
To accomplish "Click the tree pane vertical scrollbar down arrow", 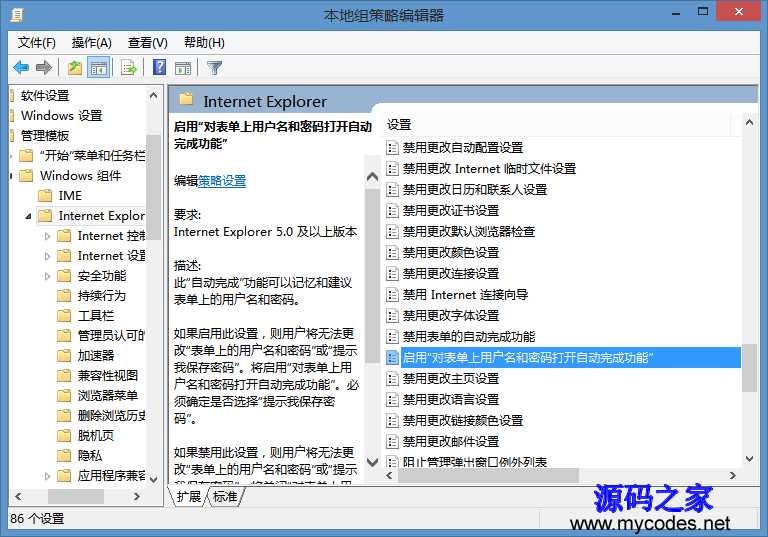I will point(153,479).
